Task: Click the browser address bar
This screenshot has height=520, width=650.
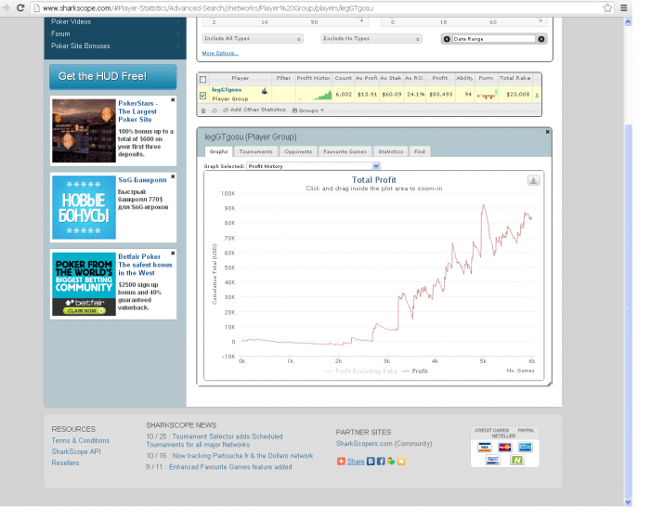Action: click(x=315, y=8)
